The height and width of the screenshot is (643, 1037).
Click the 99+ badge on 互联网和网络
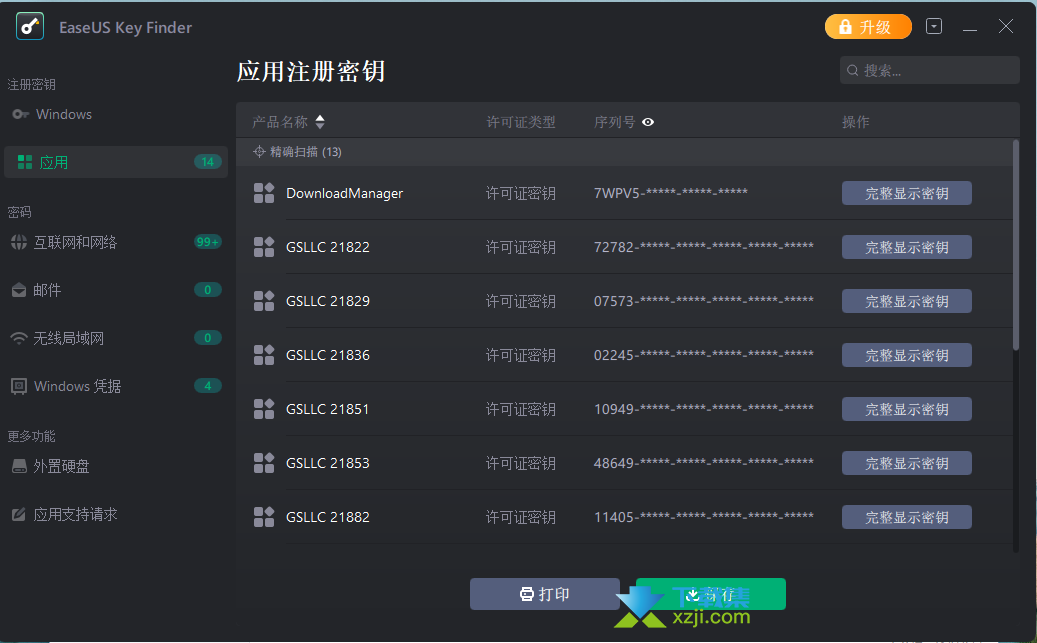pos(208,242)
